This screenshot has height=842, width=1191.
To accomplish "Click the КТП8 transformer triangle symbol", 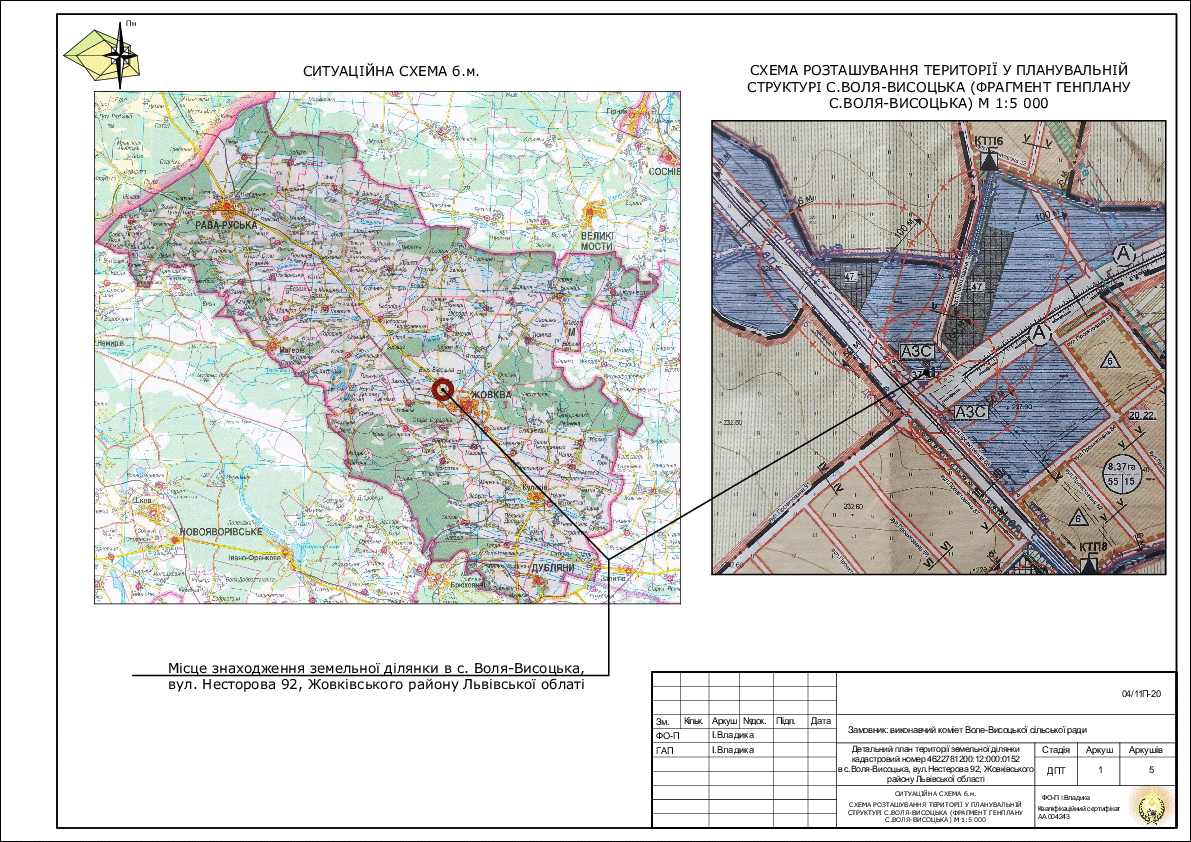I will point(1090,564).
